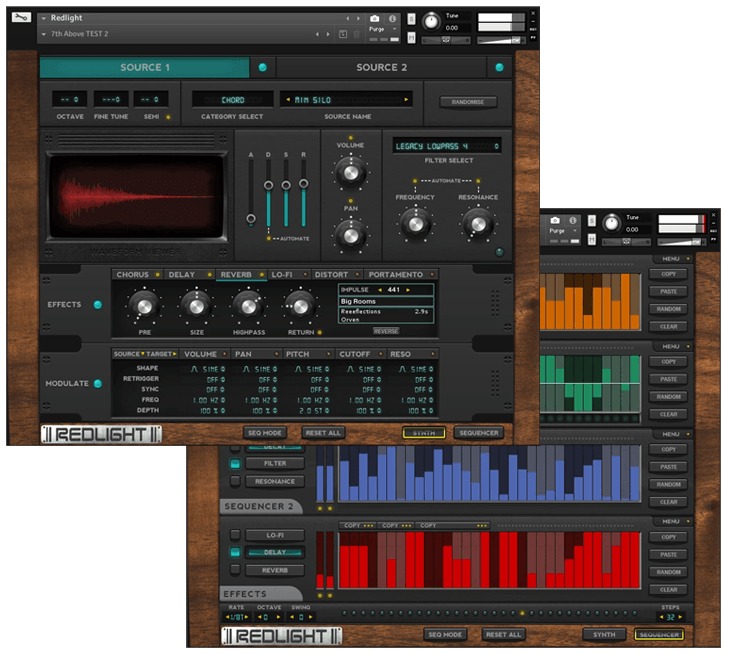Click the Reset All button in the synth view

coord(323,433)
